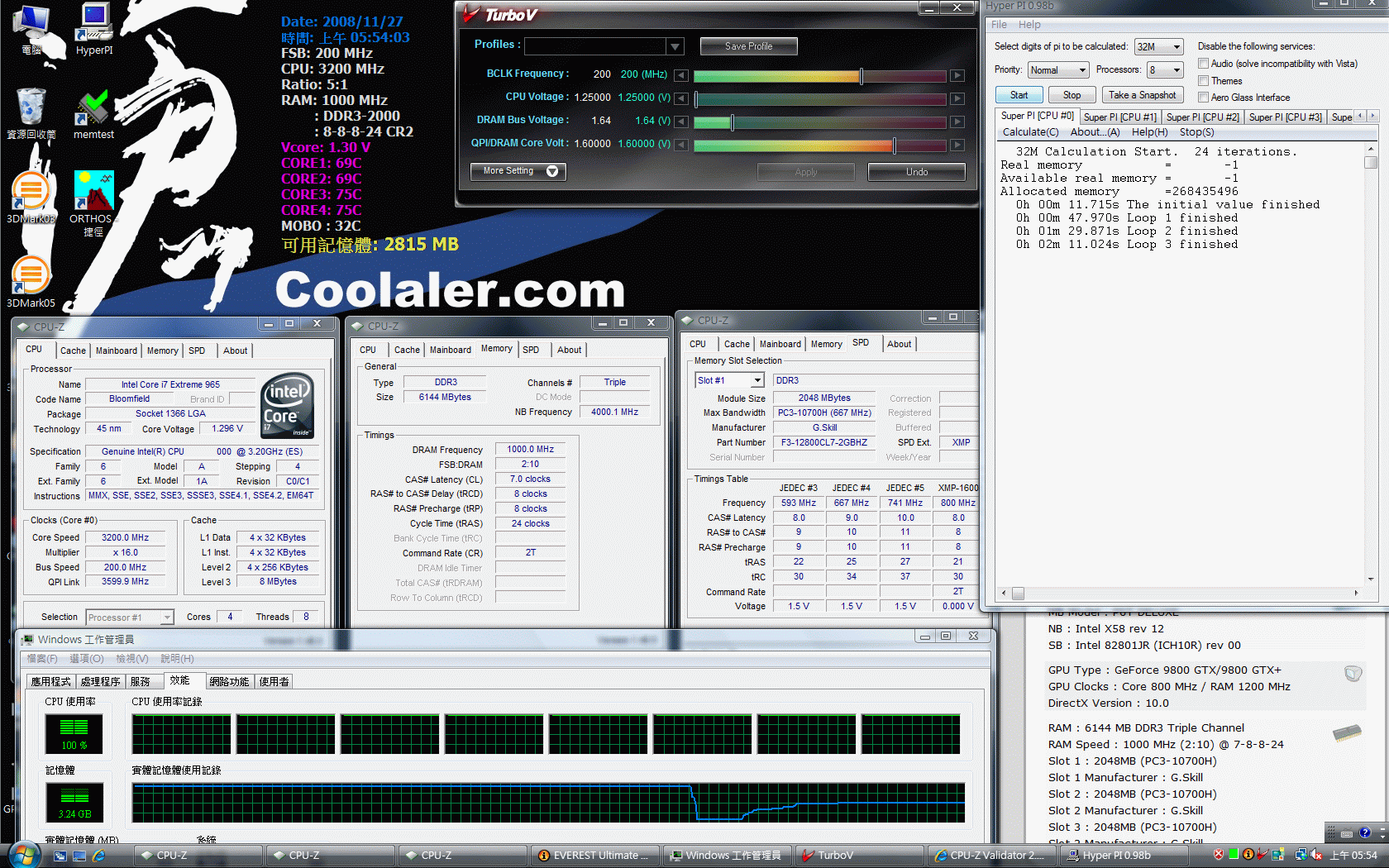Toggle the Themes checkbox in Hyper PI
Image resolution: width=1389 pixels, height=868 pixels.
point(1204,81)
